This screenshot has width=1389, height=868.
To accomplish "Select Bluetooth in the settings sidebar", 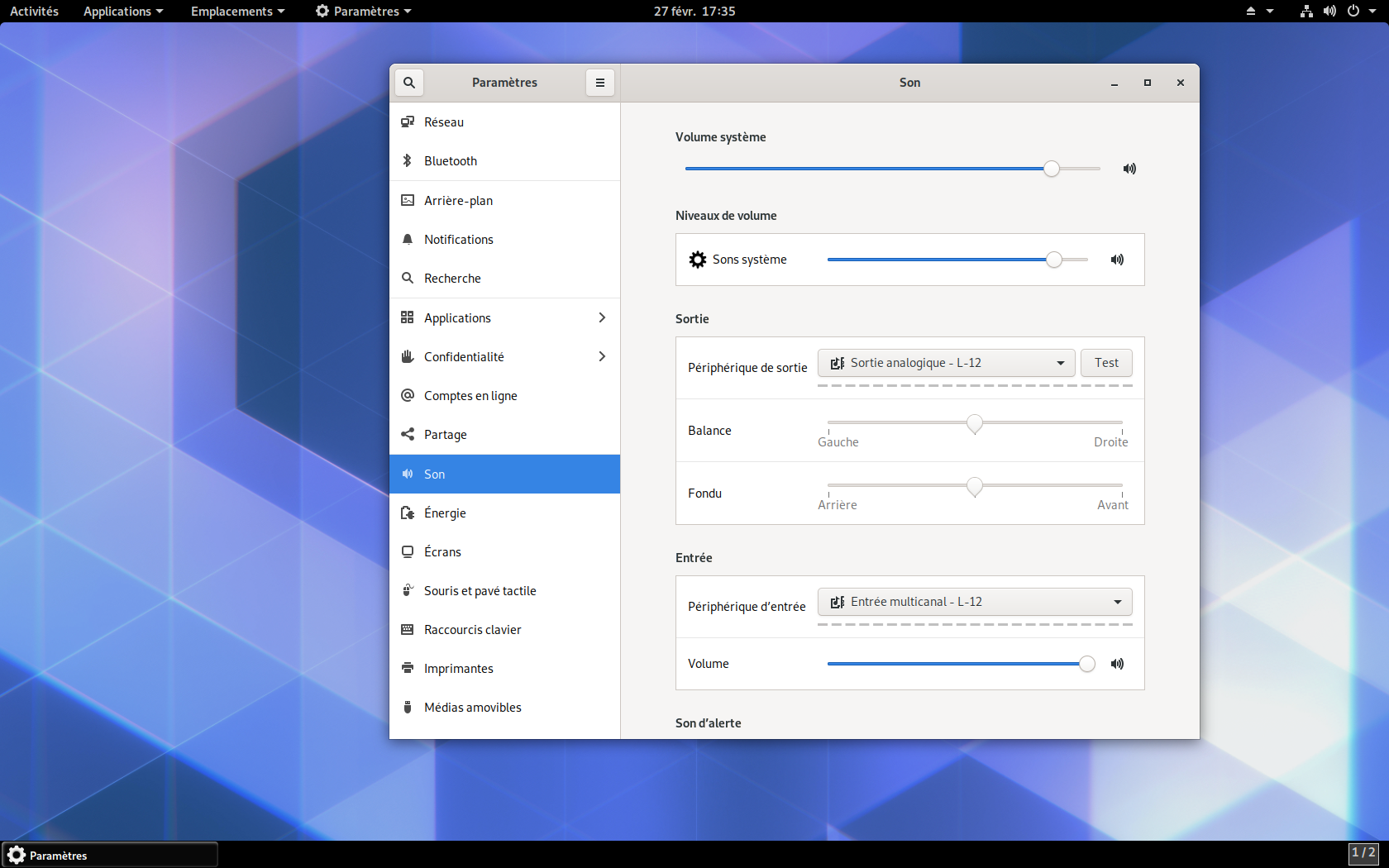I will 504,161.
